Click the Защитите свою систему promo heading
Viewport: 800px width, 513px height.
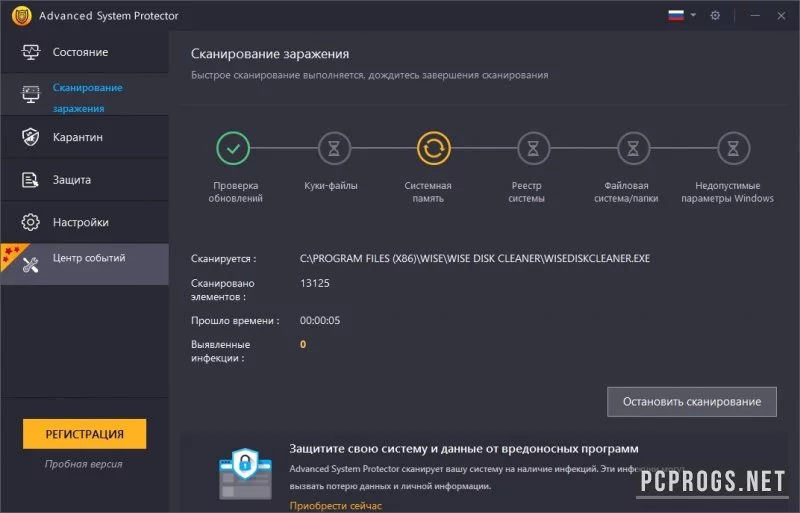pos(464,449)
